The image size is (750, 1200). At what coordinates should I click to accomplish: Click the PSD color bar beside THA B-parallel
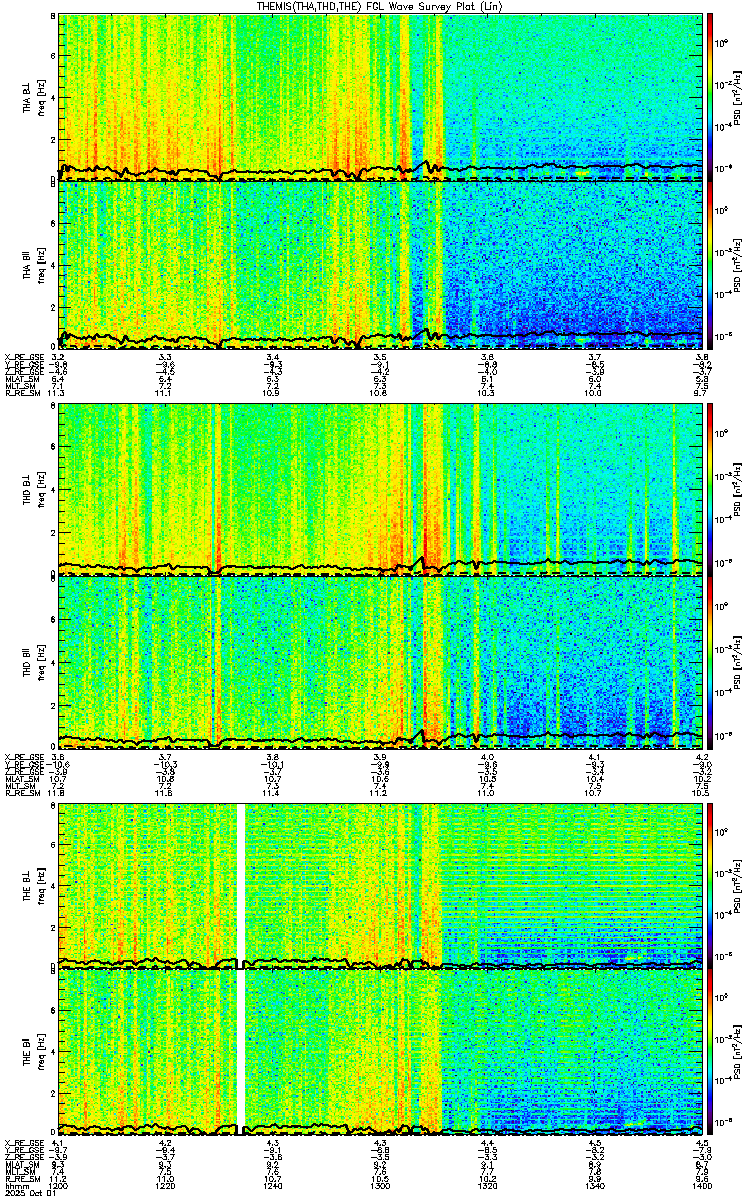point(711,265)
